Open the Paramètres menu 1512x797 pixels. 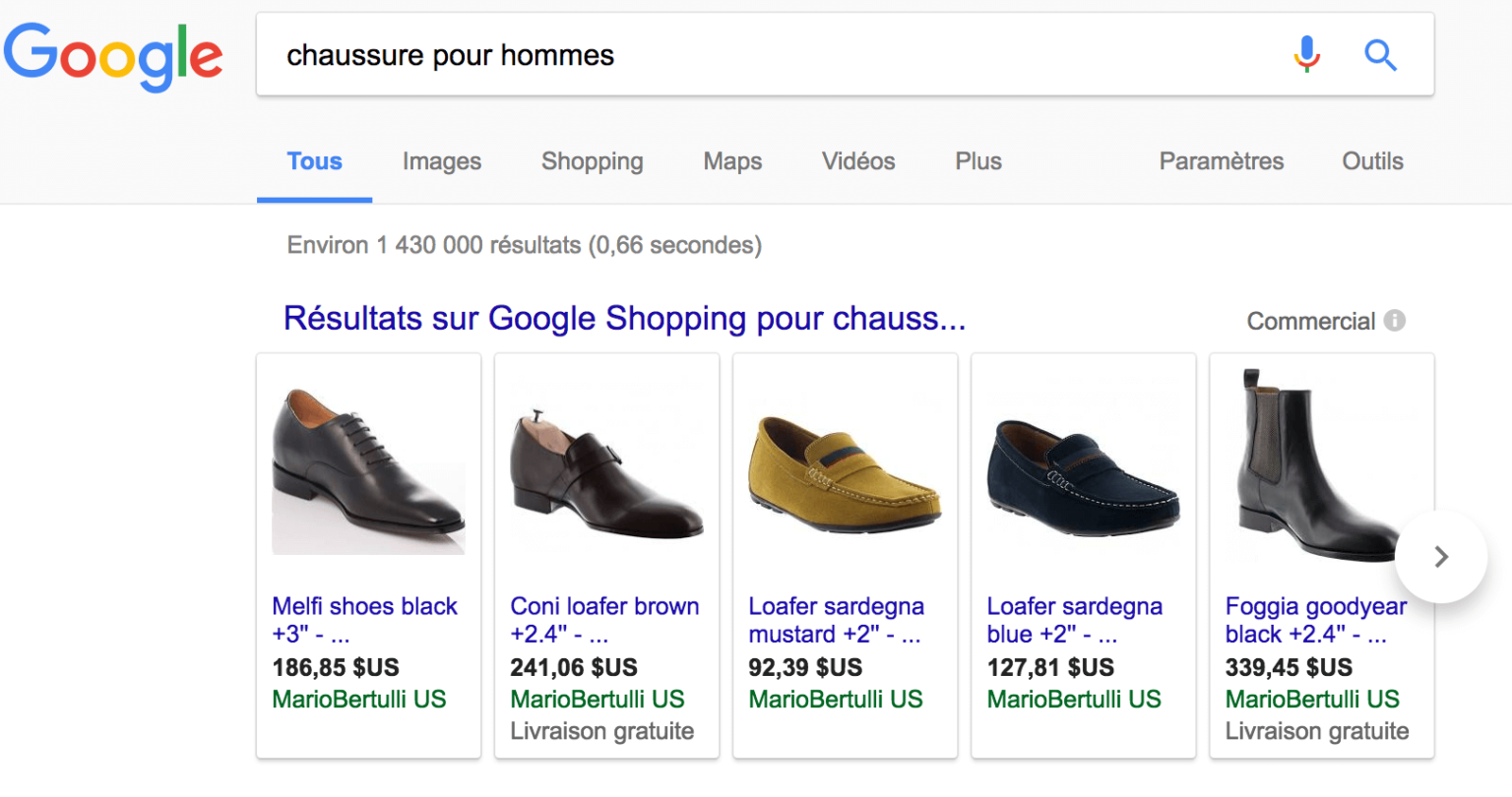coord(1221,161)
